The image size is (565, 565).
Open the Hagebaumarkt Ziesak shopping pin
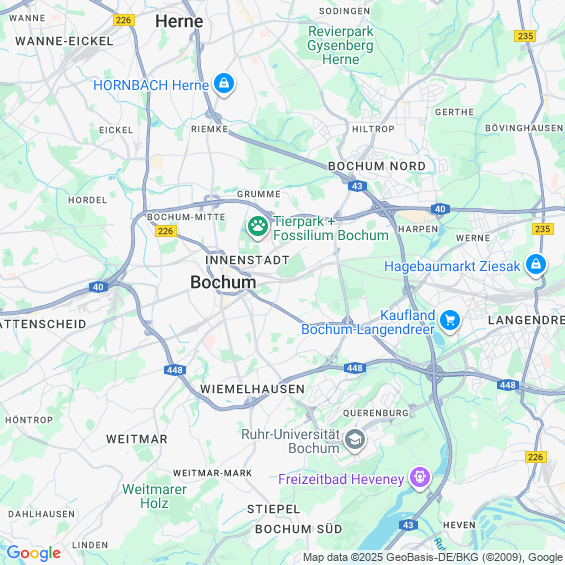536,266
